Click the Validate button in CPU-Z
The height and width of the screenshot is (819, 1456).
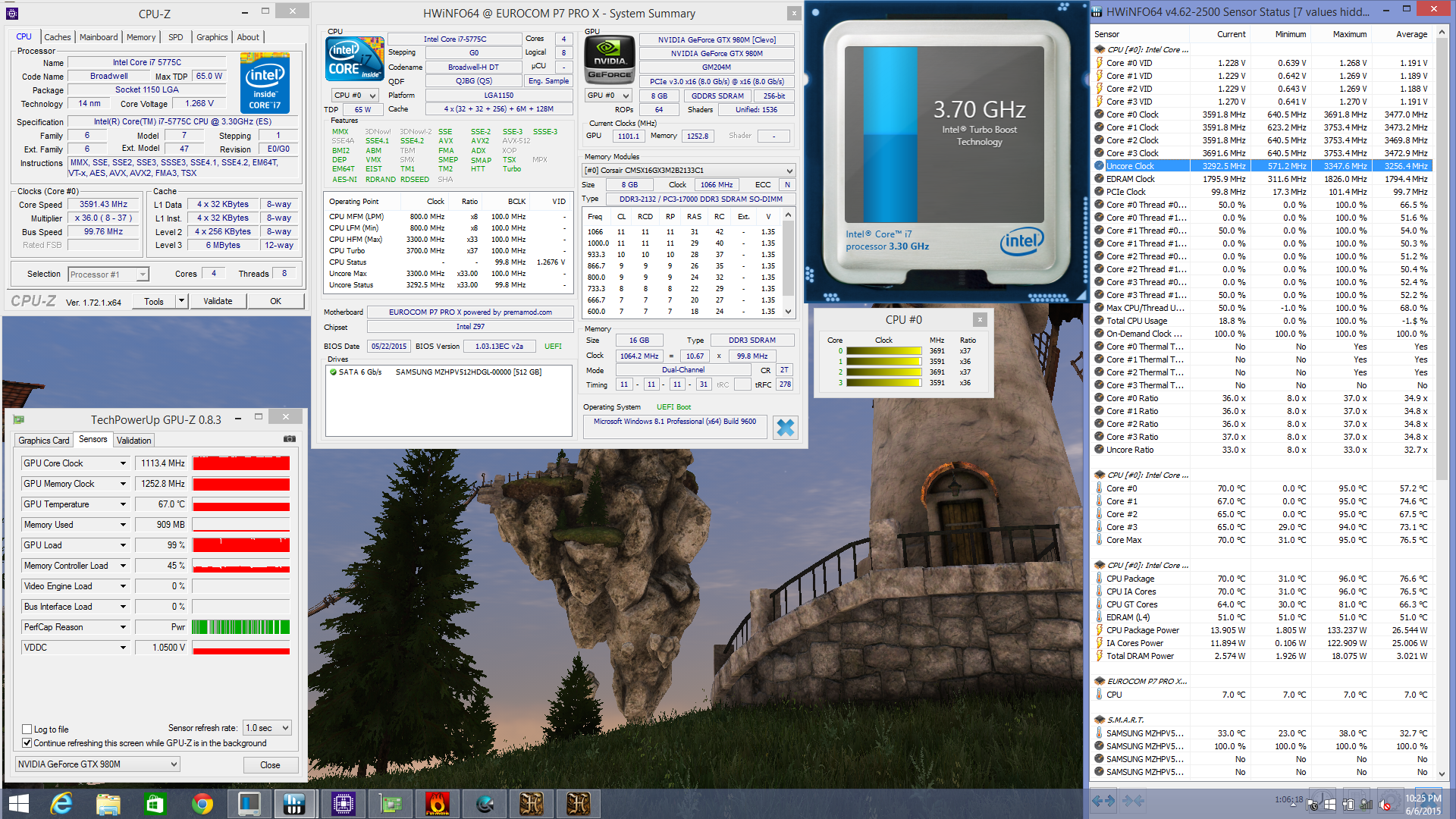pyautogui.click(x=218, y=301)
